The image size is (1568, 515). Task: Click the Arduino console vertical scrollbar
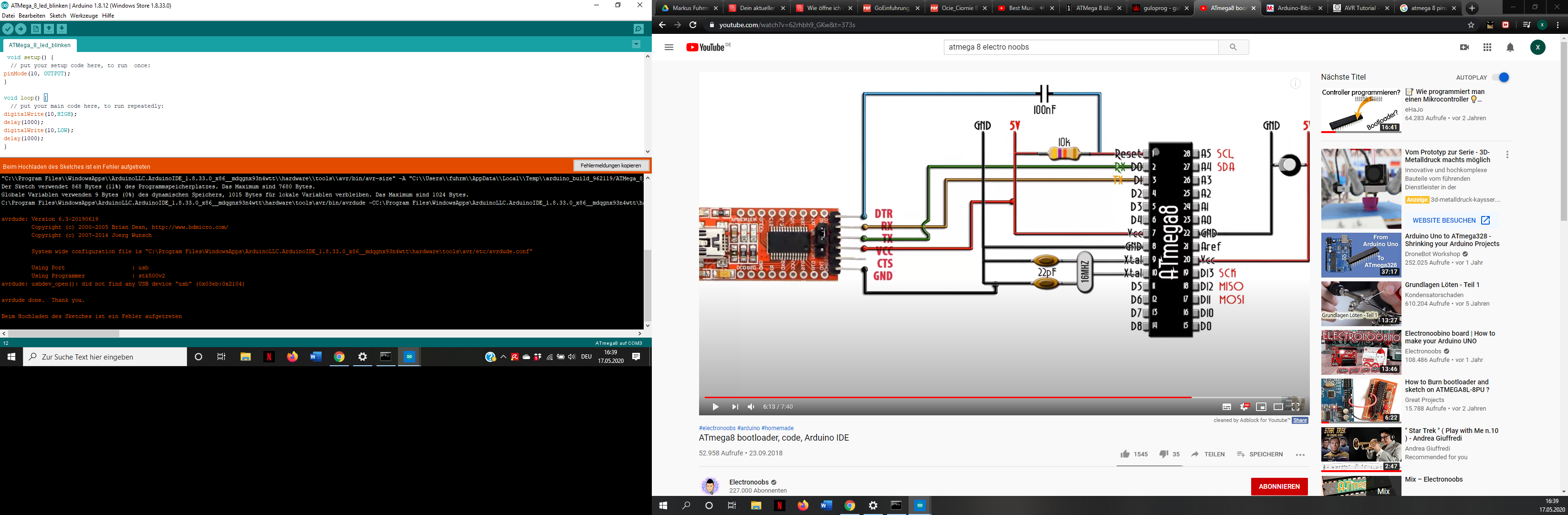click(x=648, y=285)
